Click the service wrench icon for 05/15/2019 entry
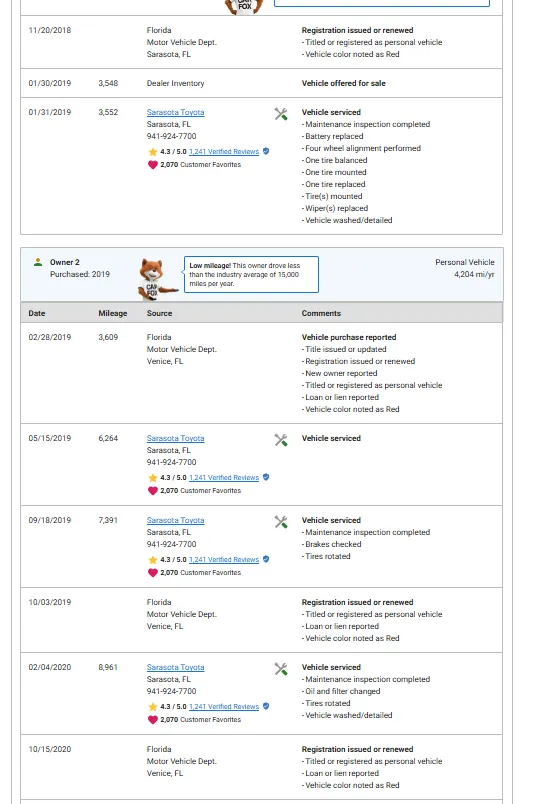Screen dimensions: 536x804 [x=281, y=440]
